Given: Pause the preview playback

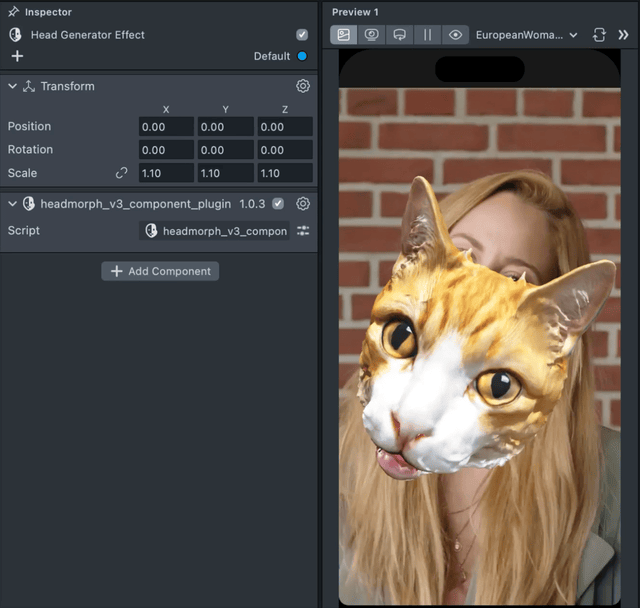Looking at the screenshot, I should (x=427, y=34).
